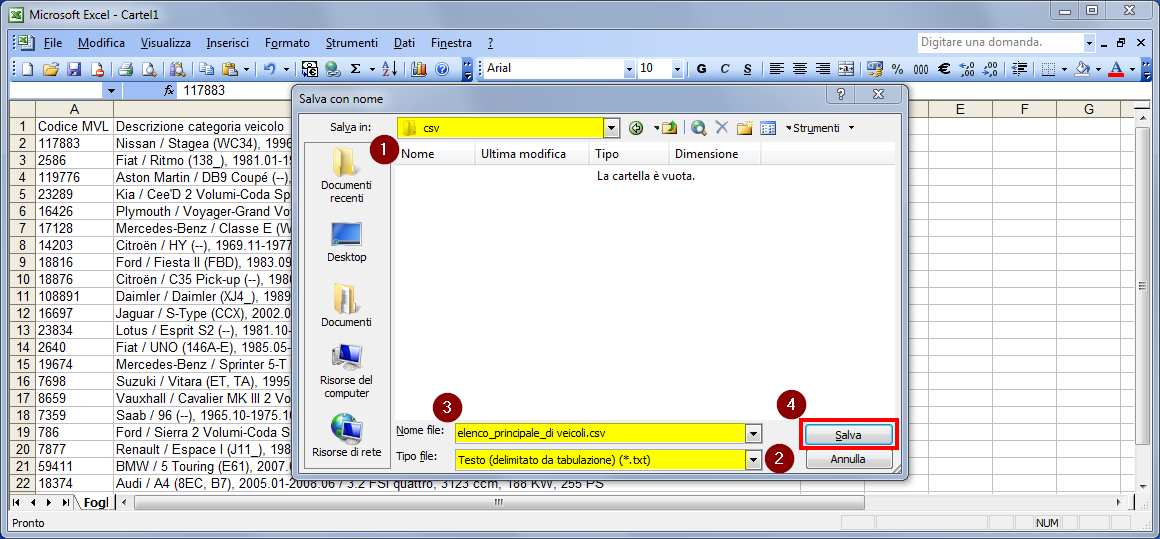1160x539 pixels.
Task: Click the Digitare una domanda help box
Action: [x=1000, y=43]
